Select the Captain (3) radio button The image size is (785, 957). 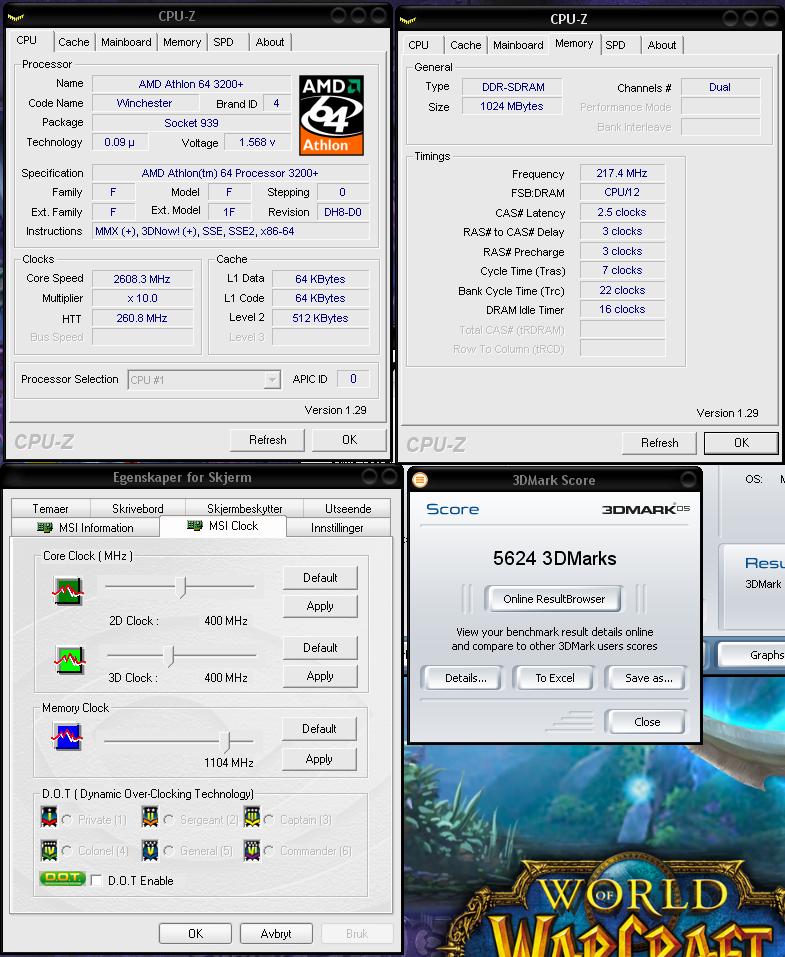point(269,819)
